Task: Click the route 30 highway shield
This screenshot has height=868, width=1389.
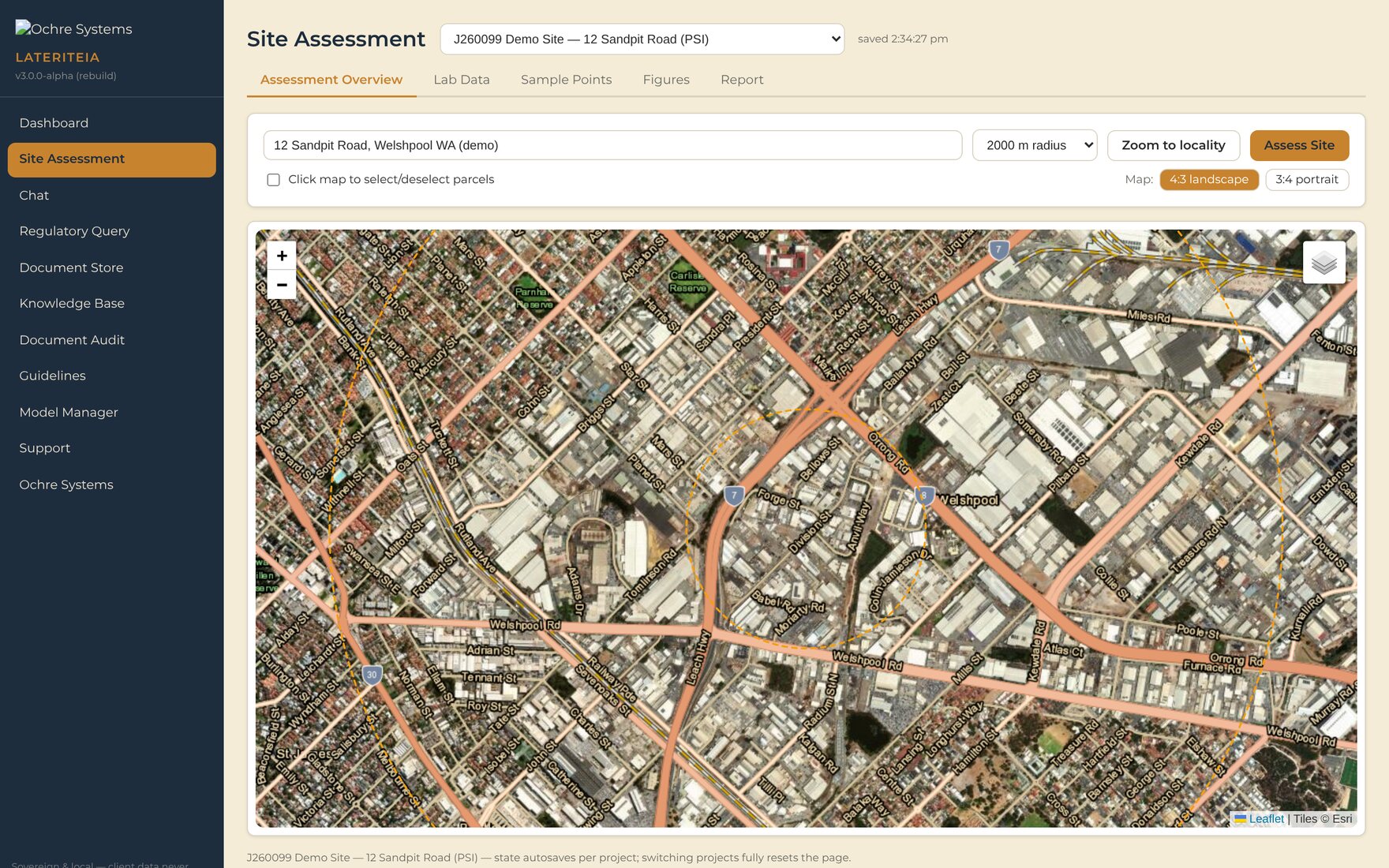Action: click(x=372, y=675)
